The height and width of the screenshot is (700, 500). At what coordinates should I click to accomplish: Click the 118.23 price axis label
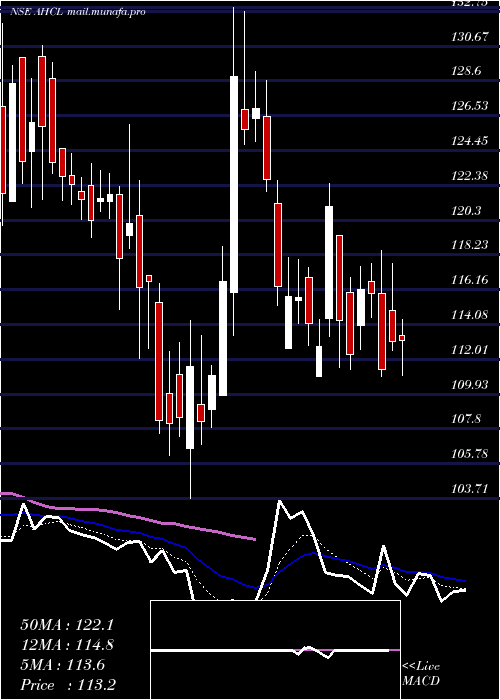(470, 245)
